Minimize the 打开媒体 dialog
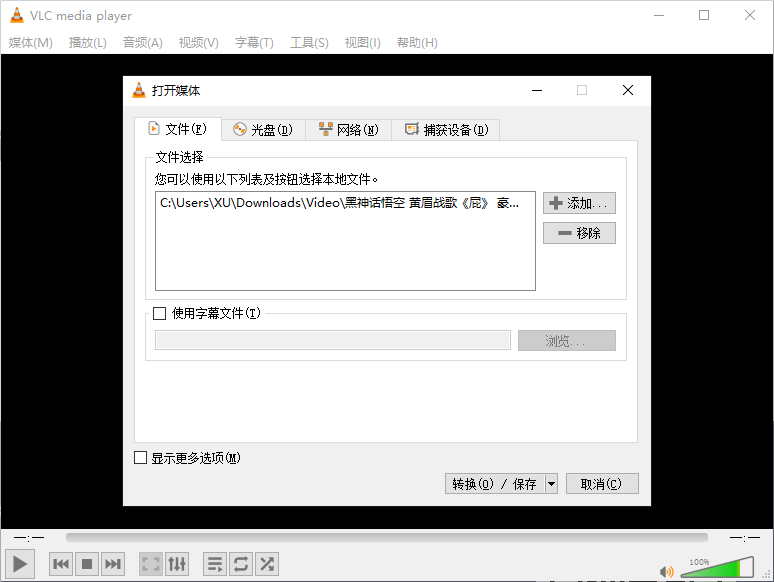The image size is (774, 582). tap(537, 90)
